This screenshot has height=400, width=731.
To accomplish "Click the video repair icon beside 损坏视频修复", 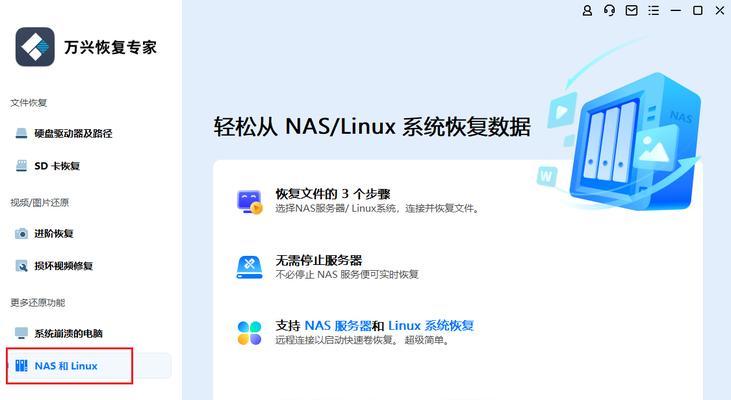I will (x=21, y=266).
